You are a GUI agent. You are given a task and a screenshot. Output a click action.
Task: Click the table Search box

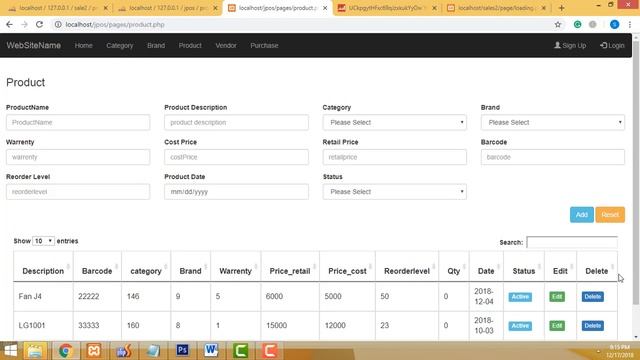click(x=572, y=242)
